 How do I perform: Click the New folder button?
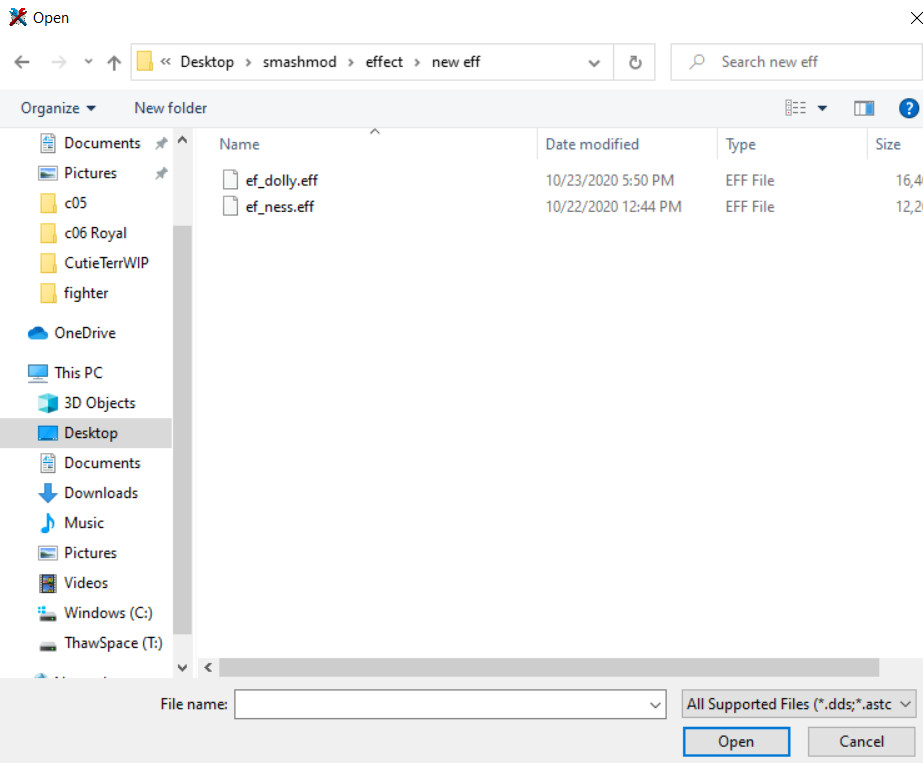[170, 108]
